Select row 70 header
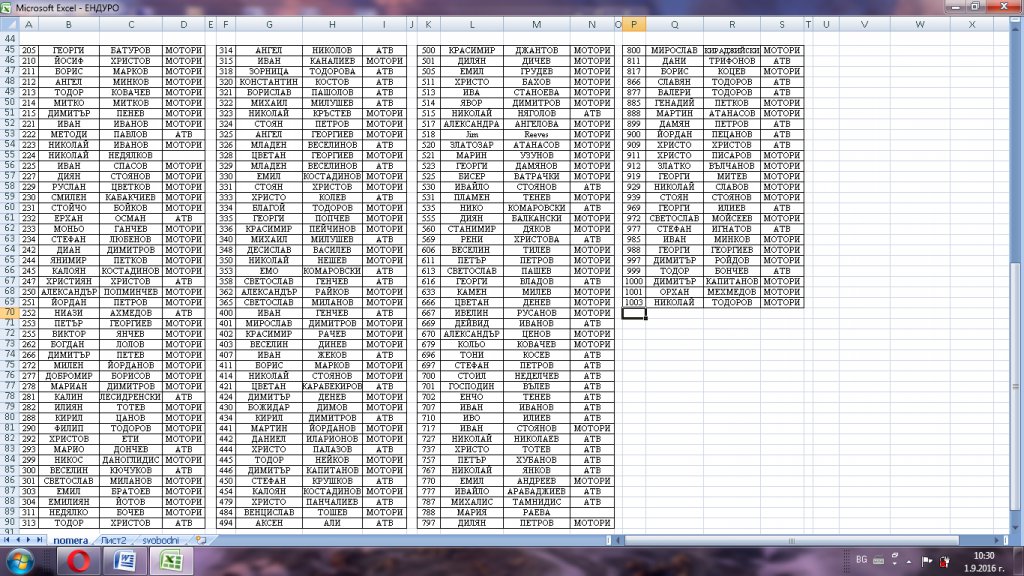Screen dimensions: 1024x576 9,312
